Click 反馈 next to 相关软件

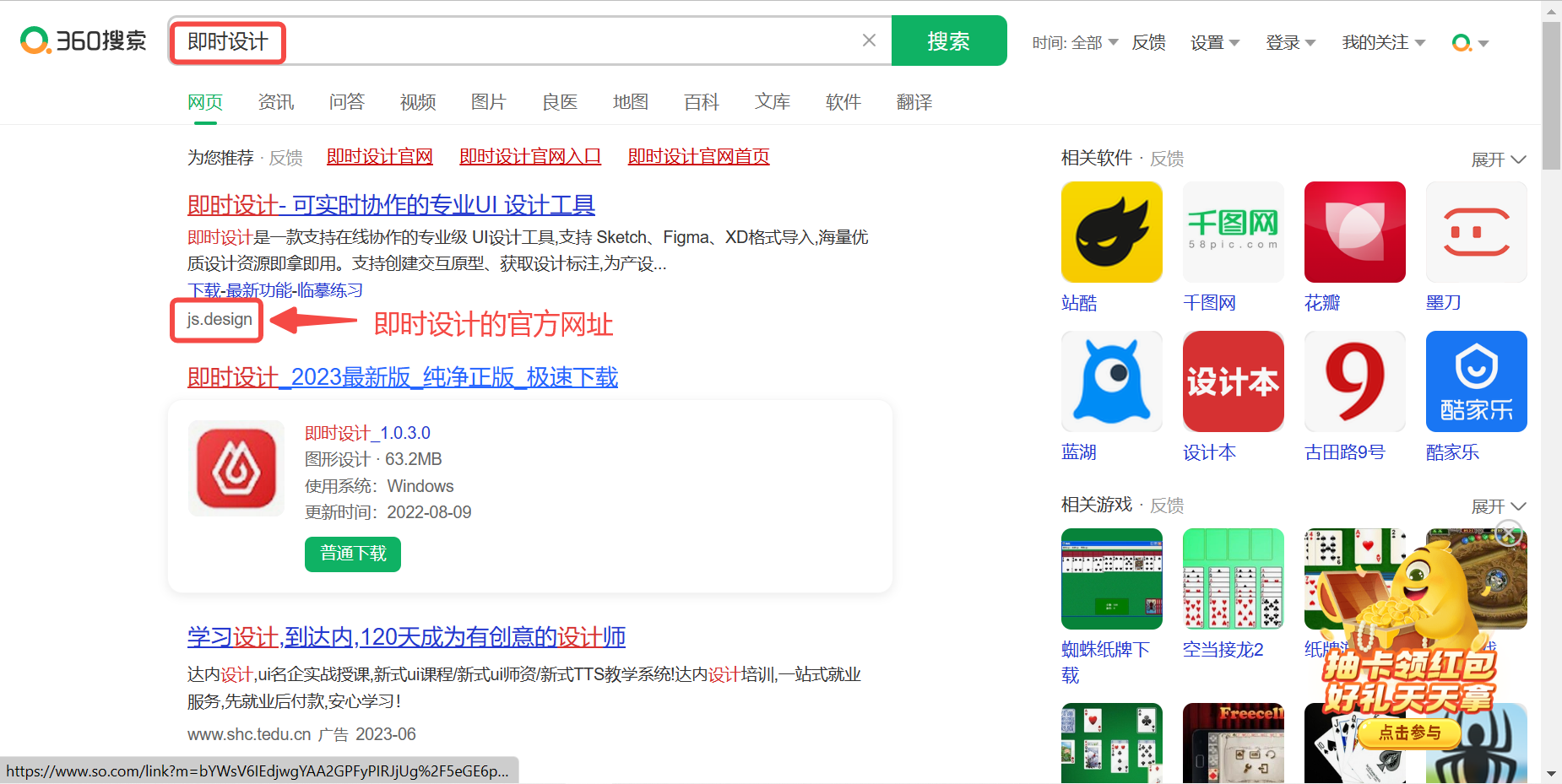coord(1167,159)
